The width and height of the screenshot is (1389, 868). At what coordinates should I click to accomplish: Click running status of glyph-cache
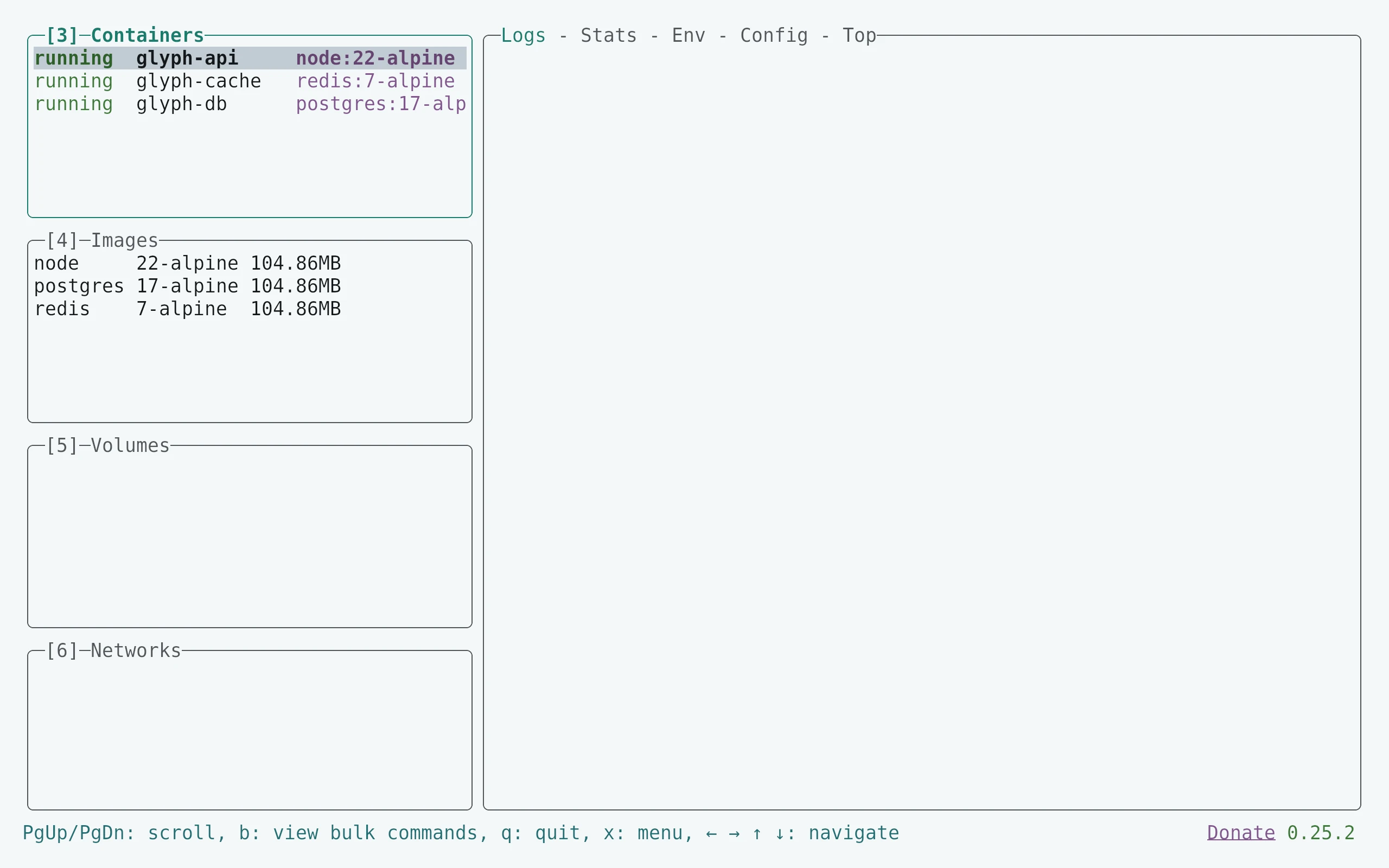(x=73, y=81)
